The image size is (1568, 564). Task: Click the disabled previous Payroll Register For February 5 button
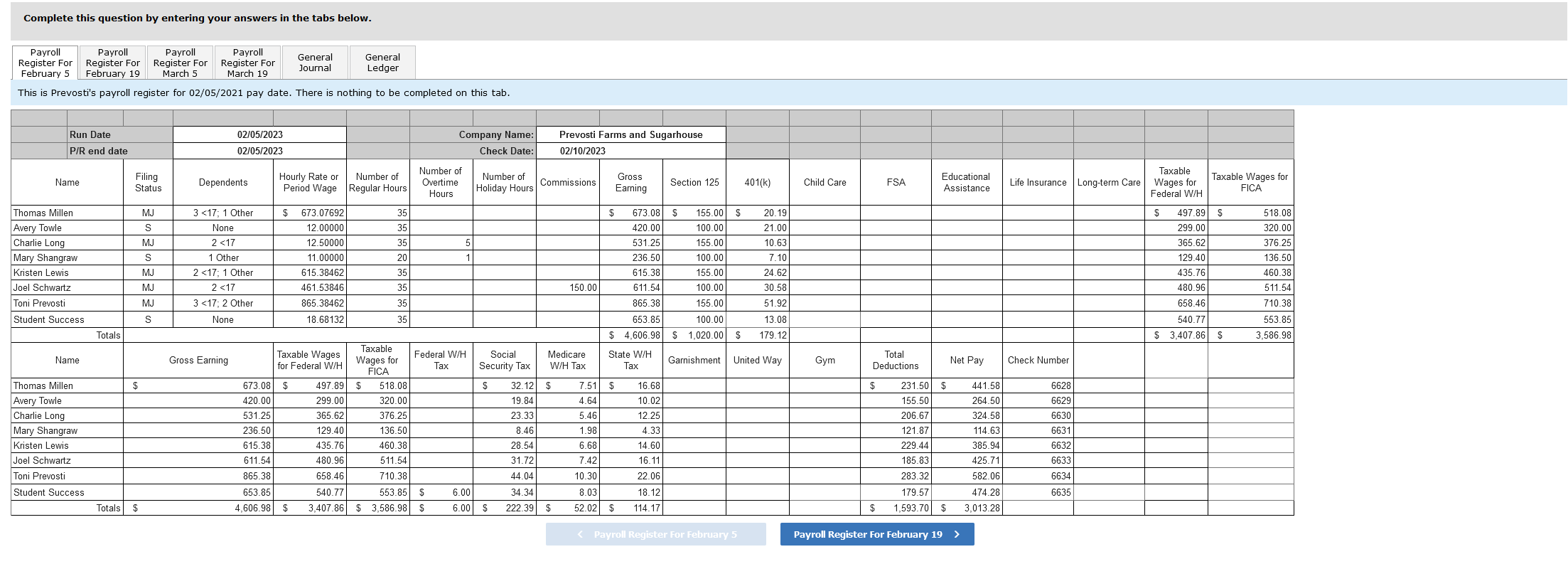(x=656, y=534)
